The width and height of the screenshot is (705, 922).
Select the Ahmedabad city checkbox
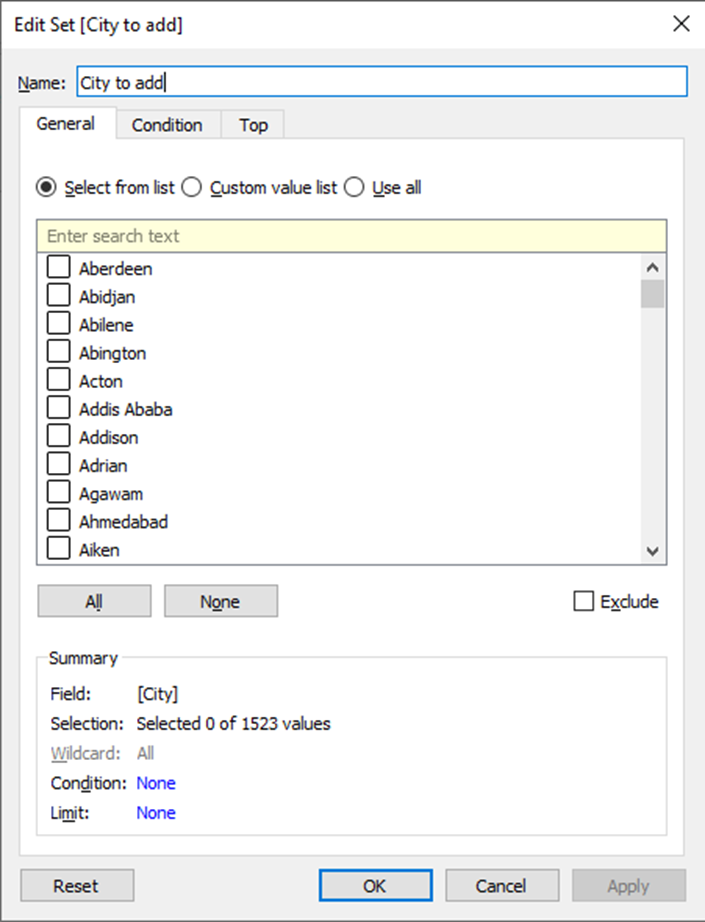(58, 520)
